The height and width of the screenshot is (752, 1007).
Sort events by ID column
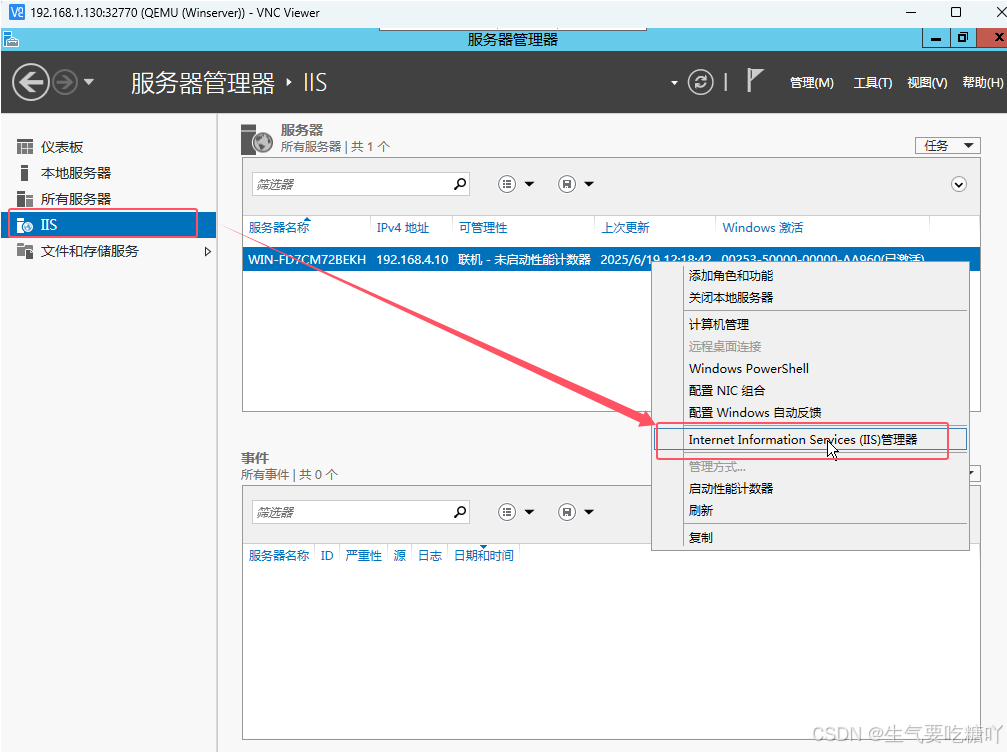[327, 555]
